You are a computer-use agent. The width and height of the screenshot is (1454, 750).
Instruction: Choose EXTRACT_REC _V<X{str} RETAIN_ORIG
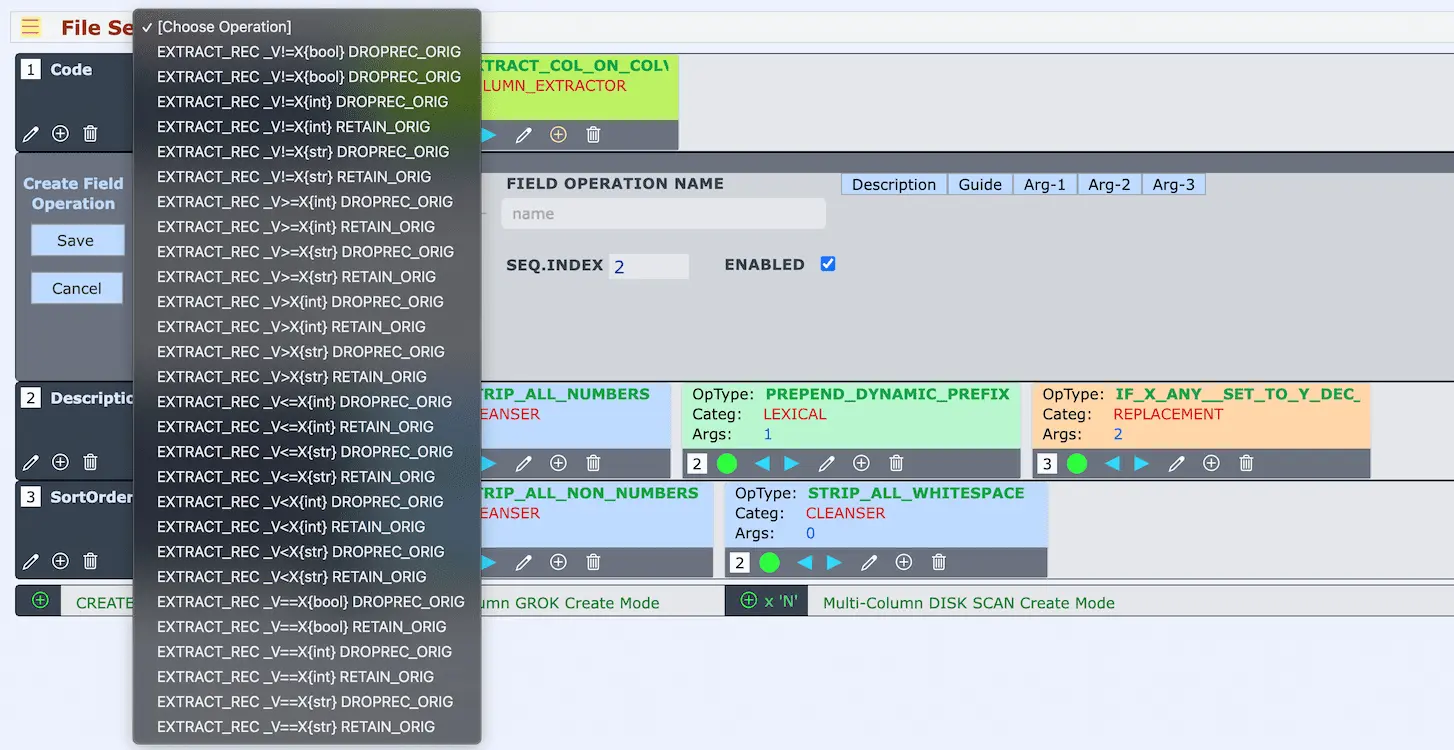307,577
